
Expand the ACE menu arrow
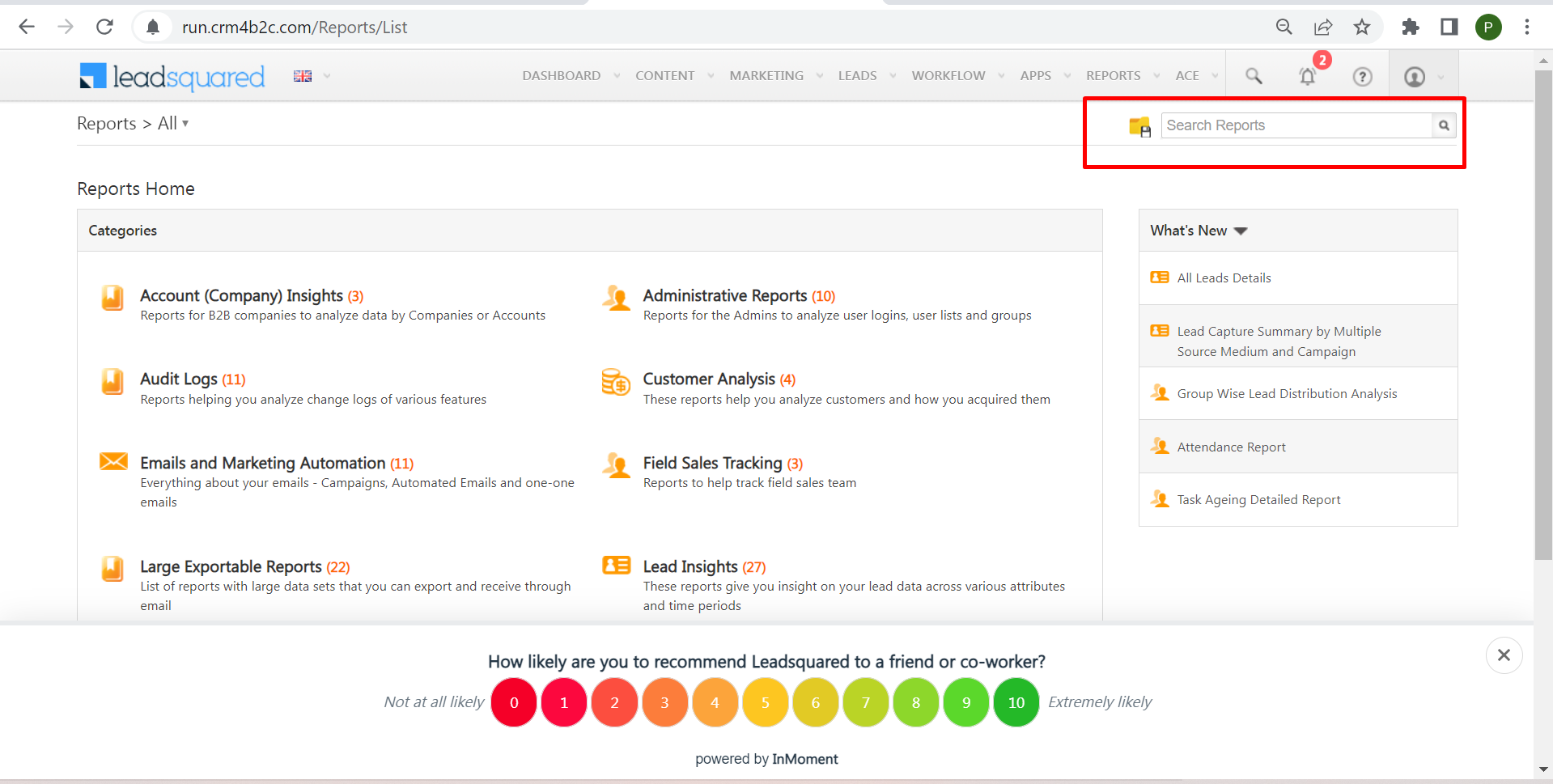coord(1215,76)
